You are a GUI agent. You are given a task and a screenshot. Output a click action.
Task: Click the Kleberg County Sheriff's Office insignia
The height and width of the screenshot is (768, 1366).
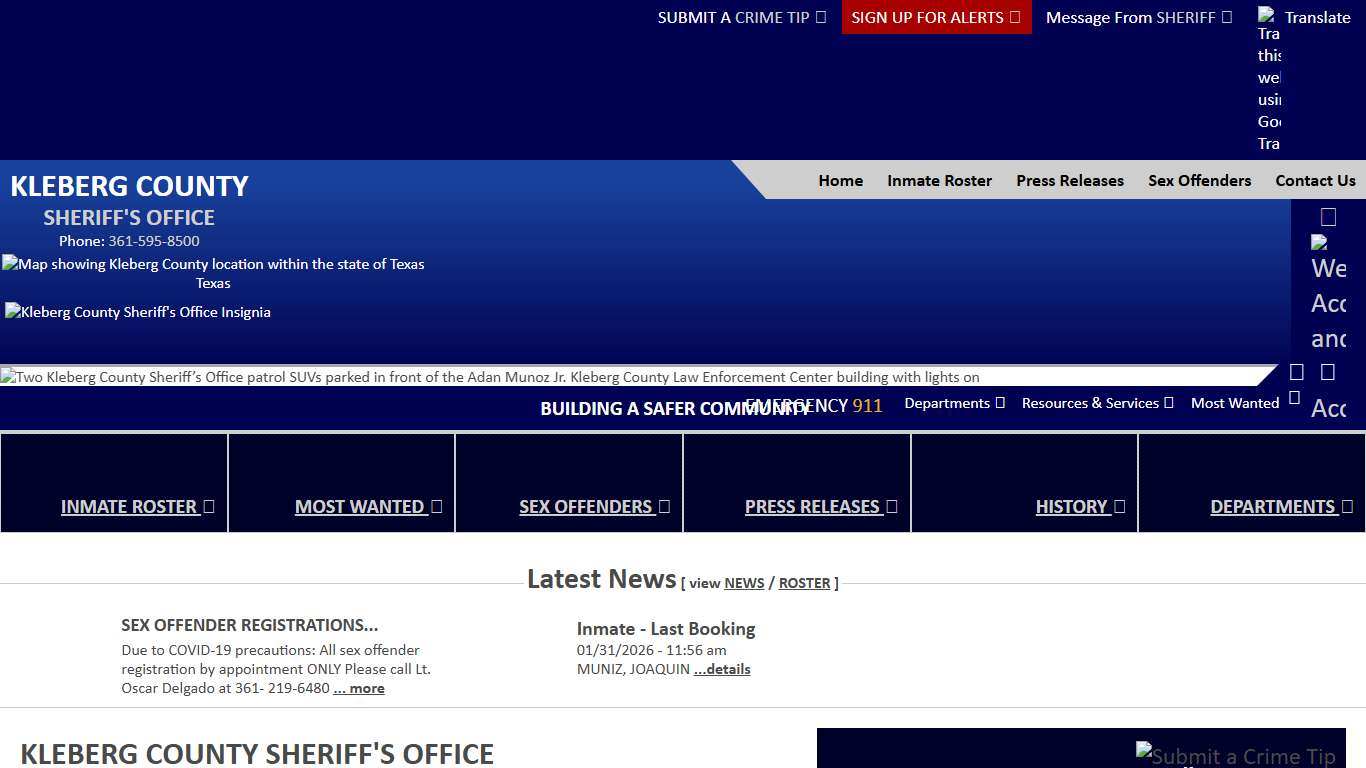(137, 312)
